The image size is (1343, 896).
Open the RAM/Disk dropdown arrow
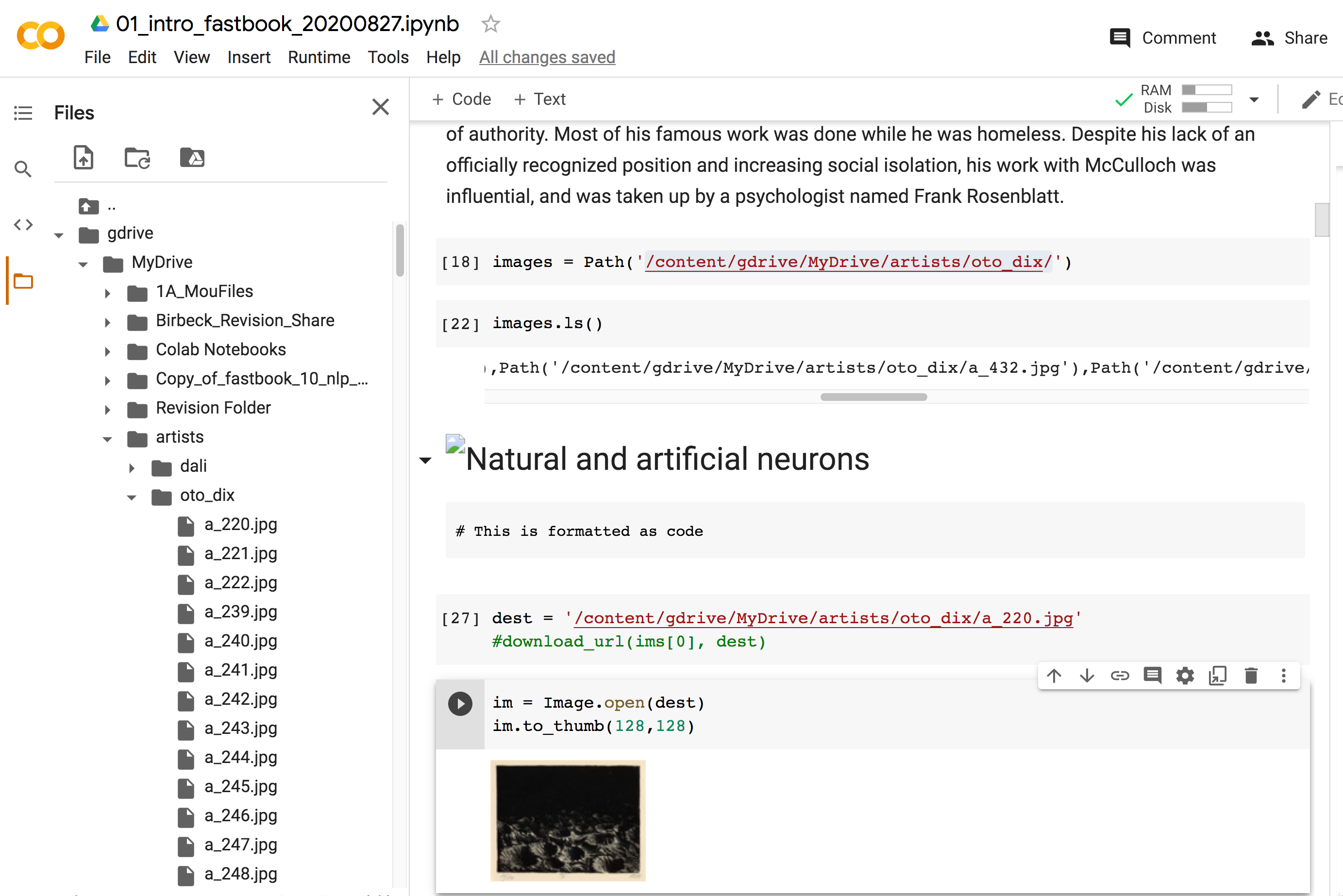tap(1254, 100)
